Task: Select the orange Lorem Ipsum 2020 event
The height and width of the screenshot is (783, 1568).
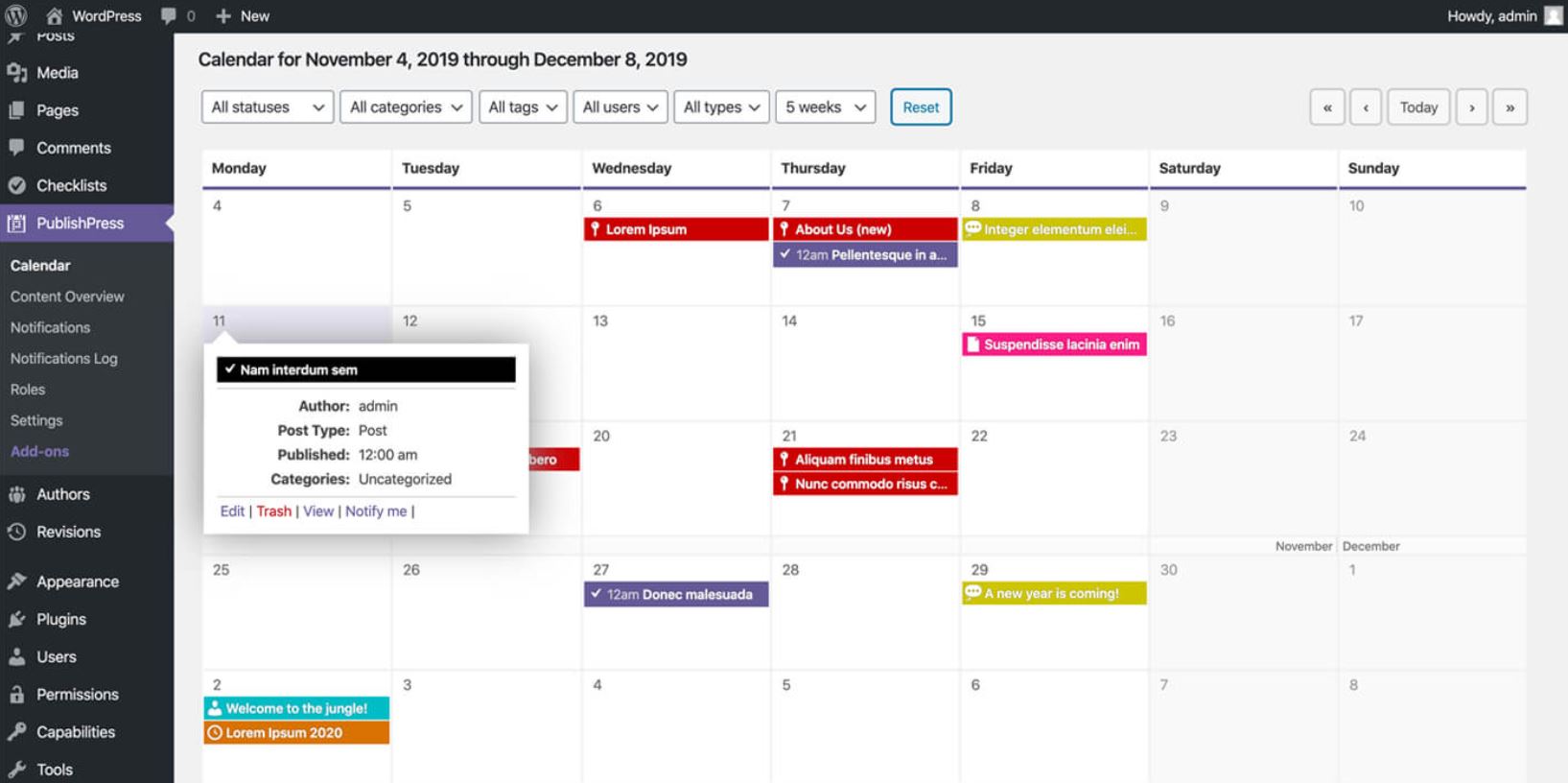Action: click(x=296, y=733)
